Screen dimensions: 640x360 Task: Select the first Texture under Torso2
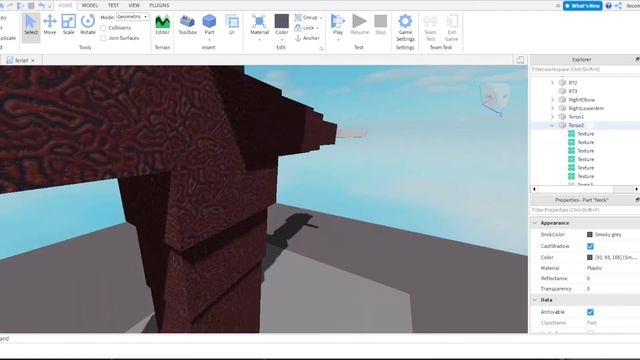(586, 134)
